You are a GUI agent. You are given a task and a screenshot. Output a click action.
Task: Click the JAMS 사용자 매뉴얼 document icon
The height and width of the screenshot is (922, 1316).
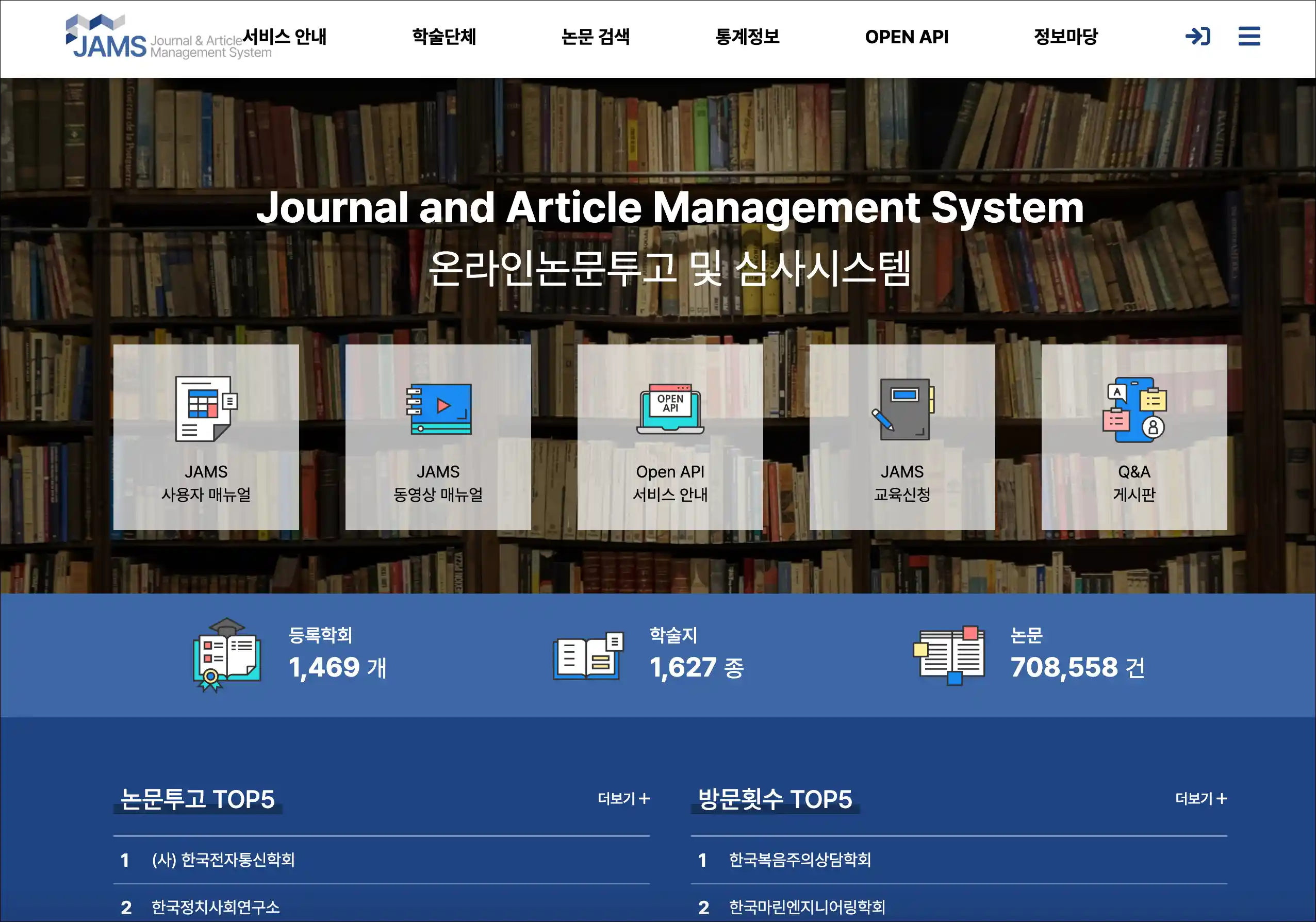(x=206, y=408)
